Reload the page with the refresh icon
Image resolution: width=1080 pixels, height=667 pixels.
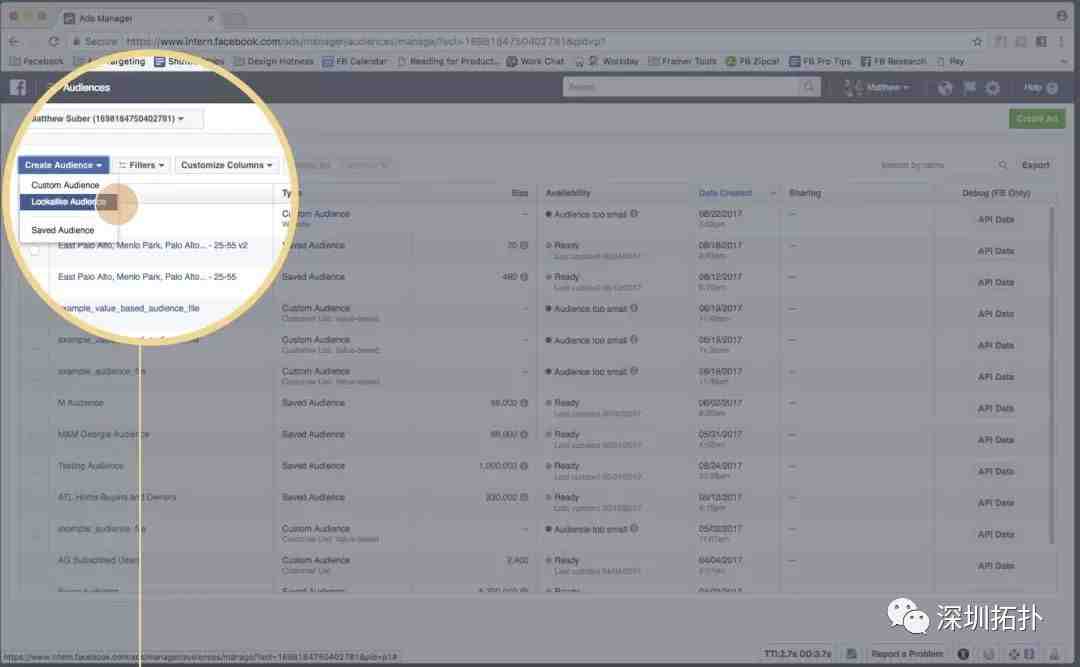(53, 41)
